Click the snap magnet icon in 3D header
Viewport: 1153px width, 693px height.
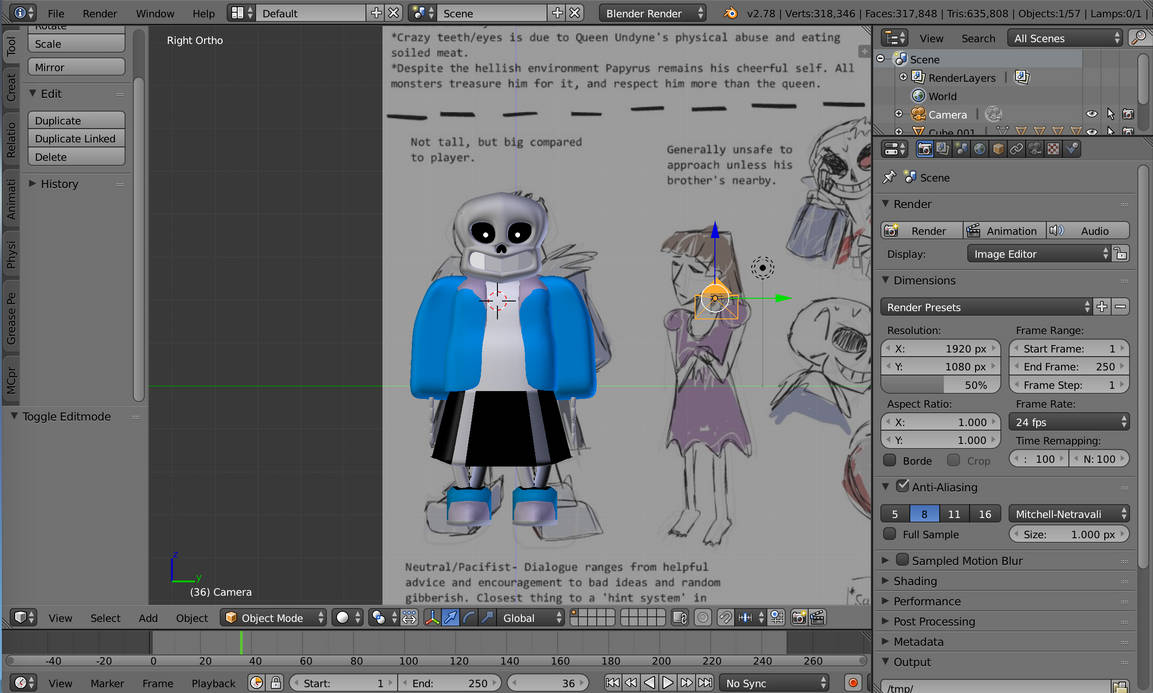(x=725, y=618)
